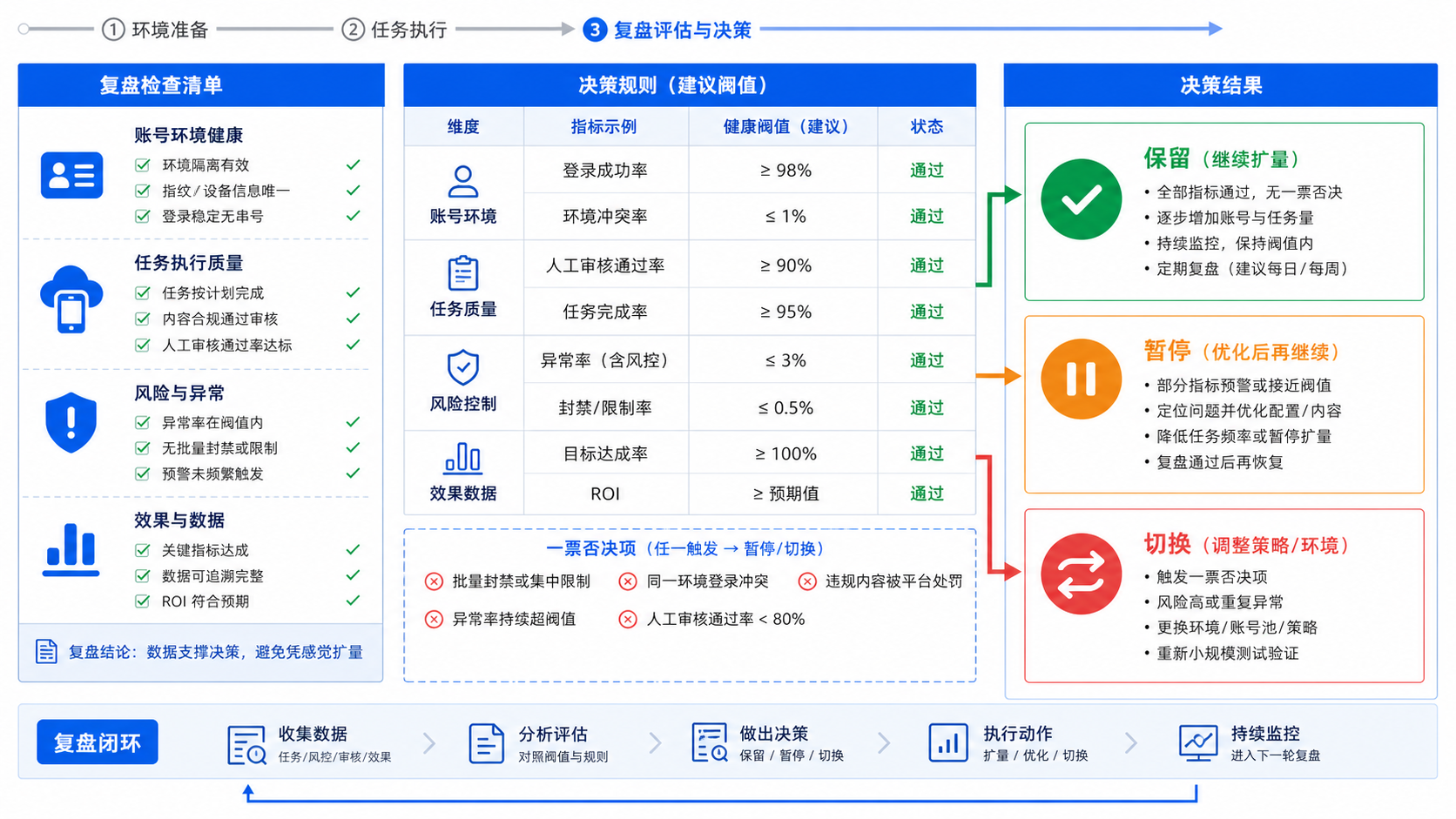
Task: Select the person icon above 账号环境
Action: tap(462, 181)
